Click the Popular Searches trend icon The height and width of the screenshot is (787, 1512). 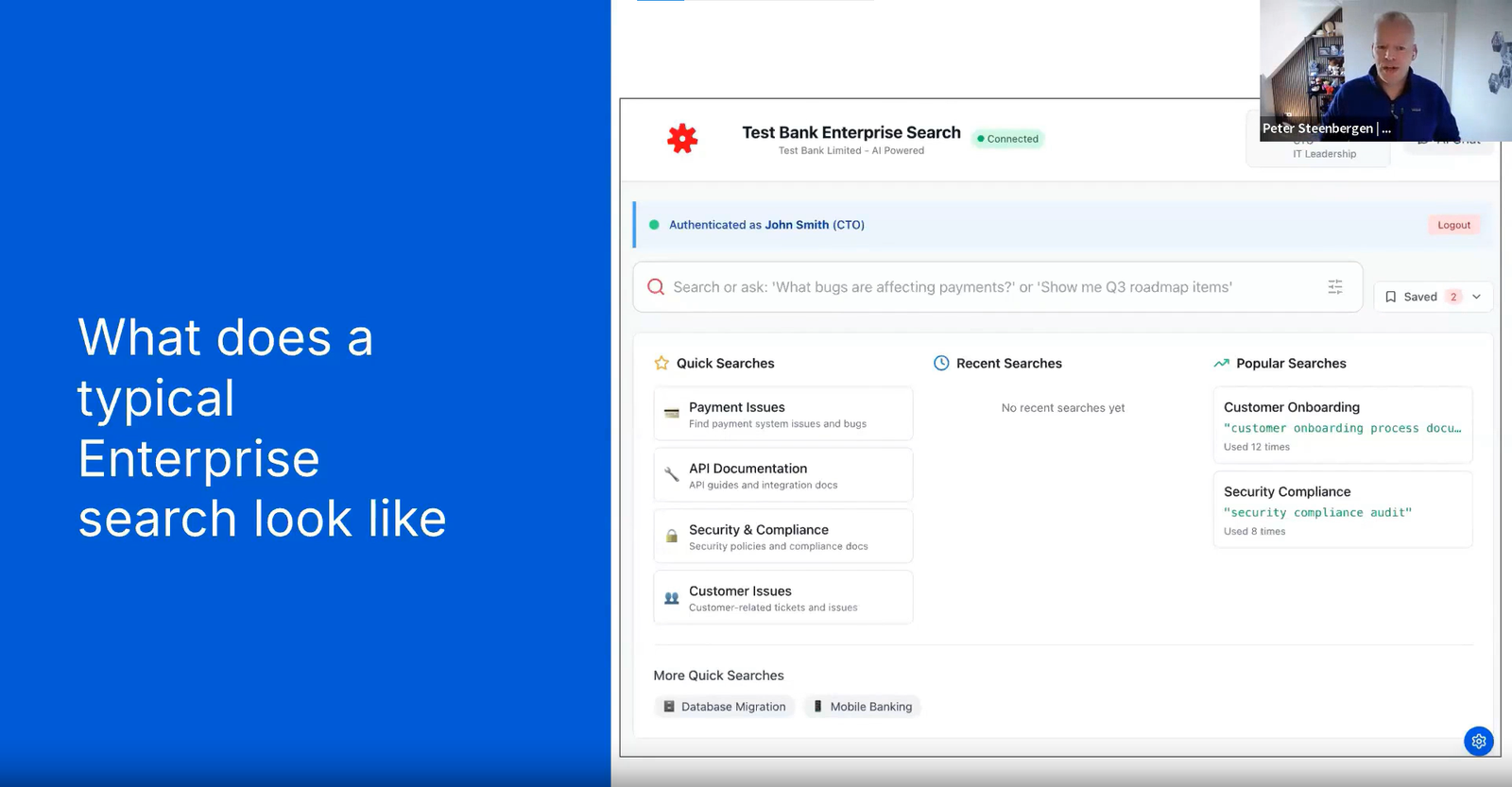tap(1221, 364)
